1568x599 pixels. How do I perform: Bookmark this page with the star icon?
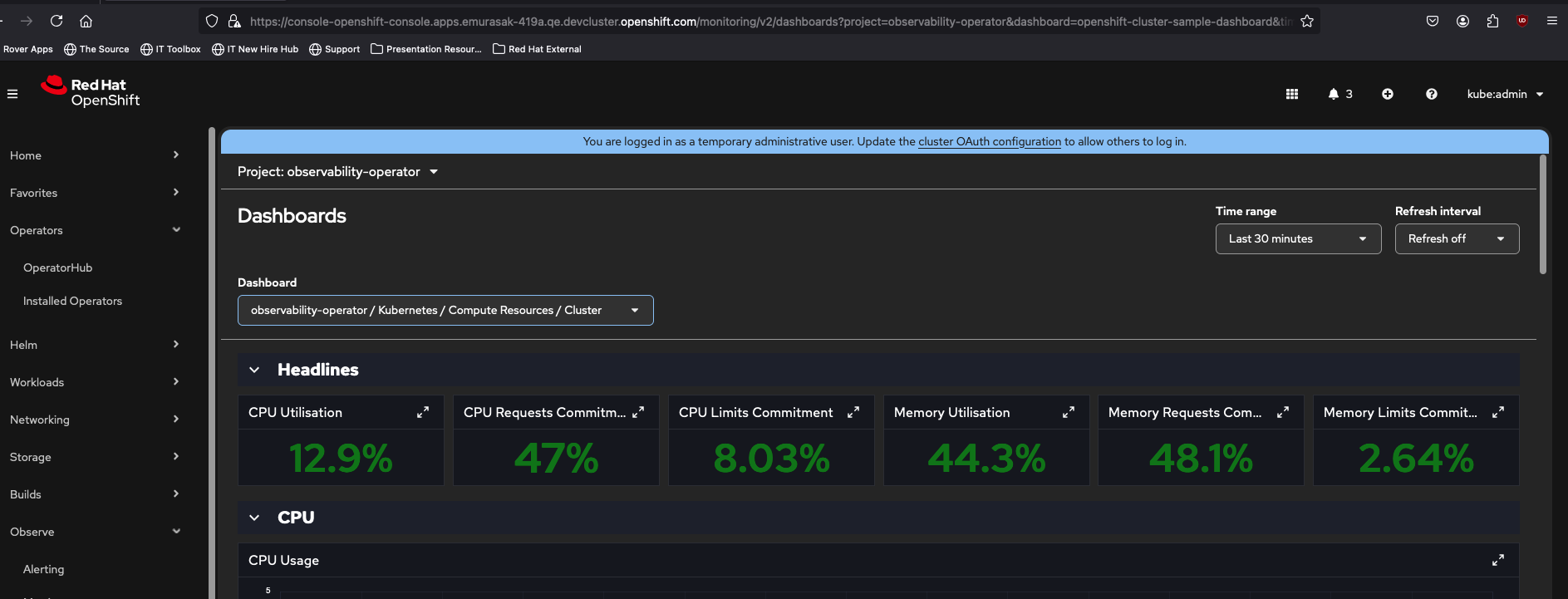[1307, 21]
